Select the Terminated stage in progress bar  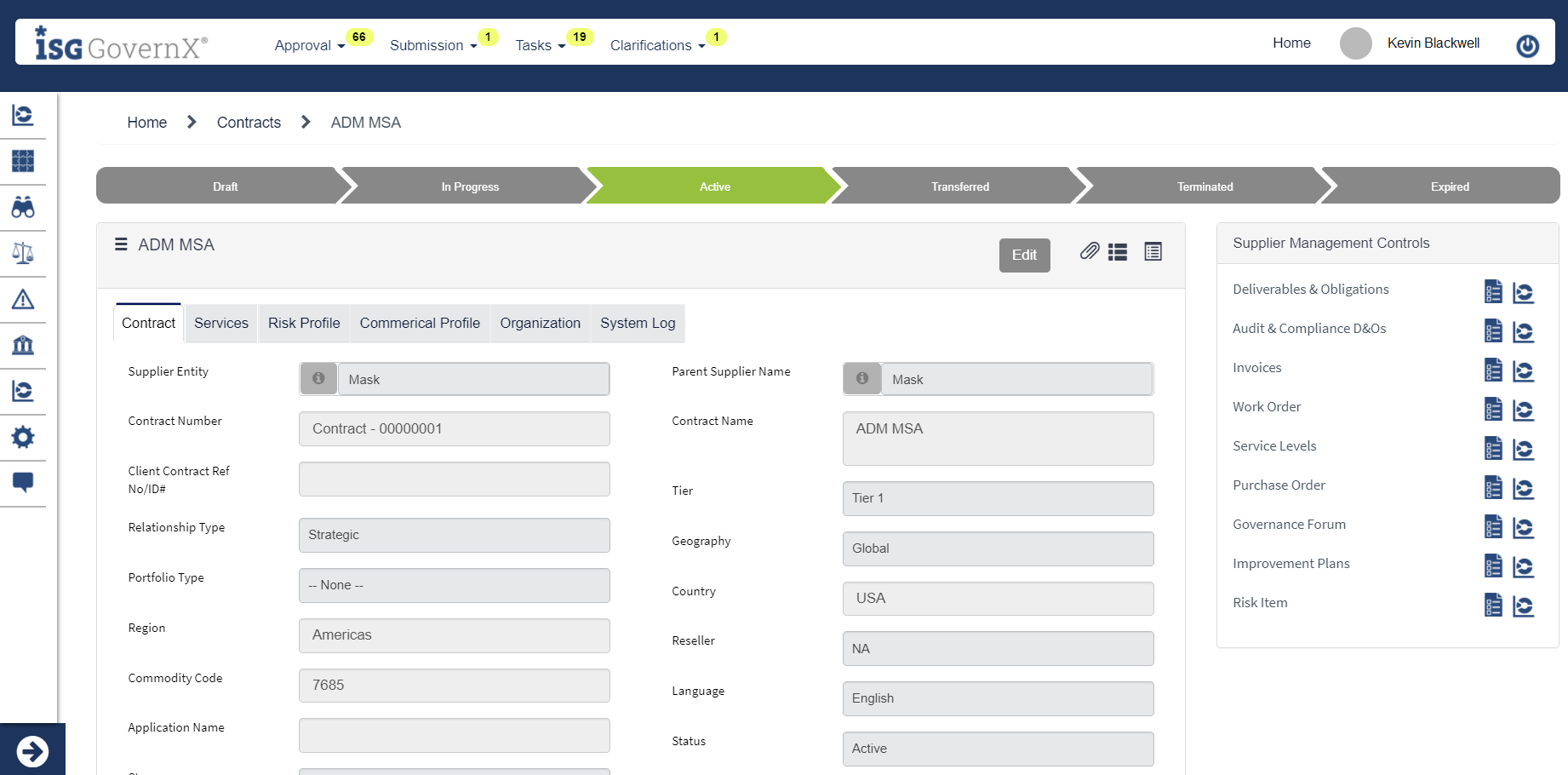pyautogui.click(x=1205, y=187)
